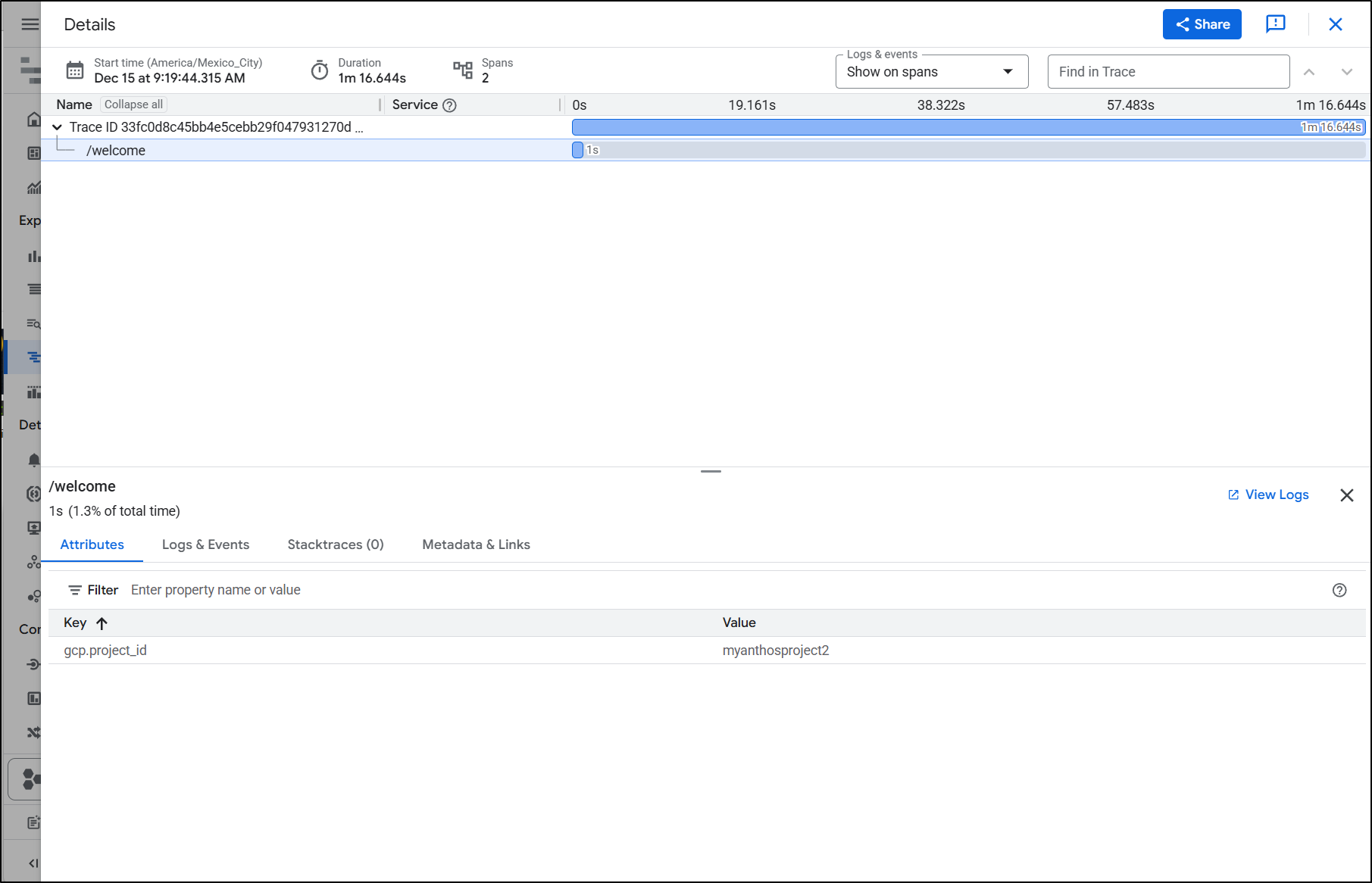Viewport: 1372px width, 883px height.
Task: Collapse the left sidebar navigation
Action: [33, 863]
